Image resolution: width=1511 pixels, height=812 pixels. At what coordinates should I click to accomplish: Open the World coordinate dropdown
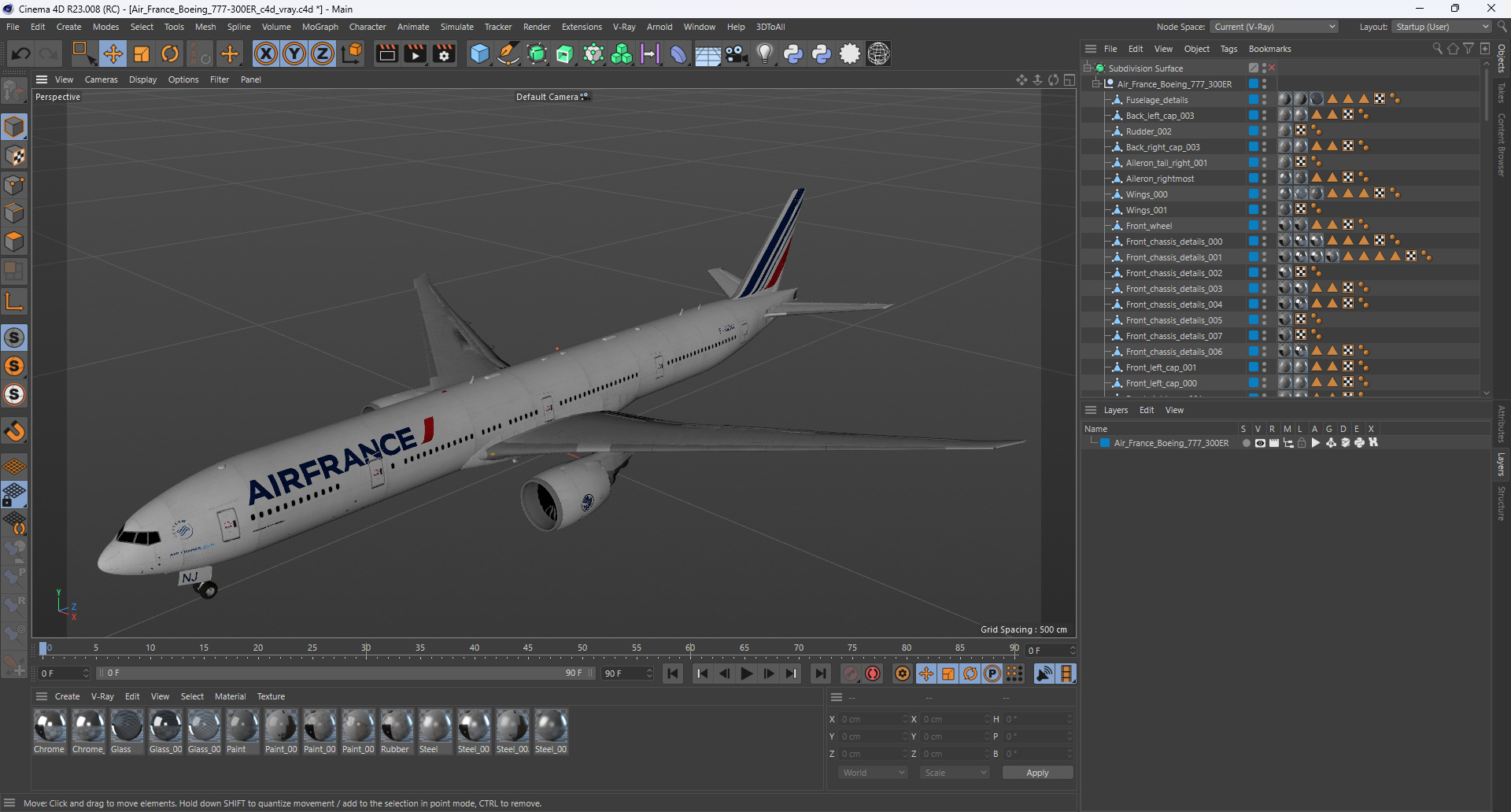coord(874,773)
